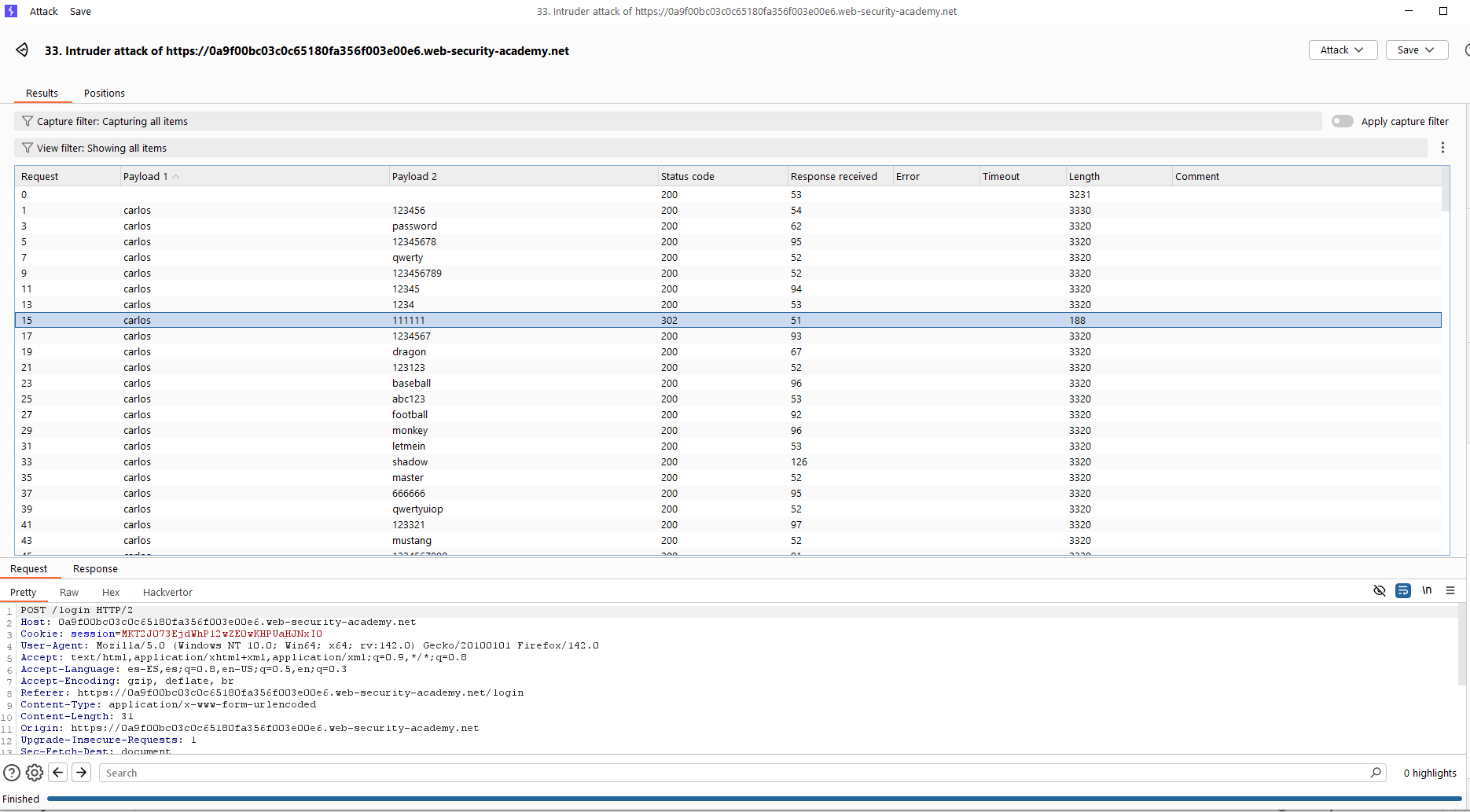
Task: Open the Attack dropdown button
Action: 1343,50
